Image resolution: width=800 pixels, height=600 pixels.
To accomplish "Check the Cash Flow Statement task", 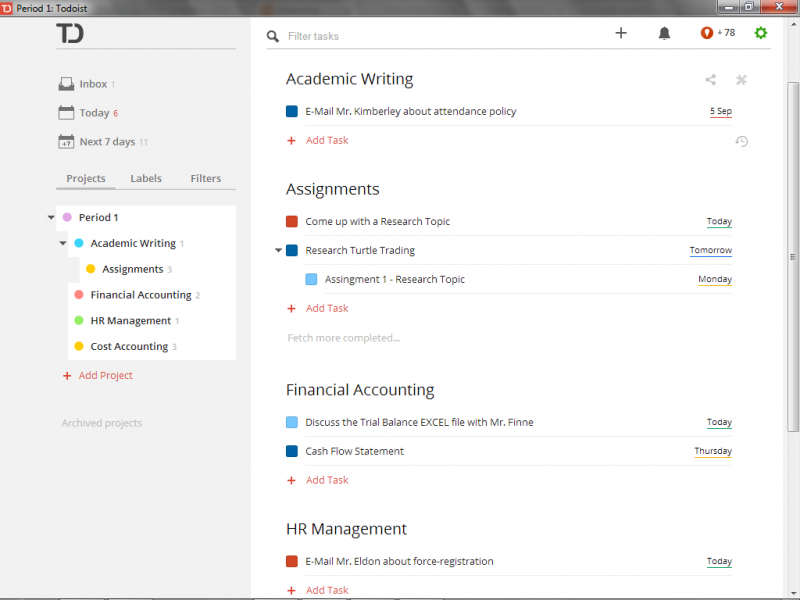I will [292, 451].
